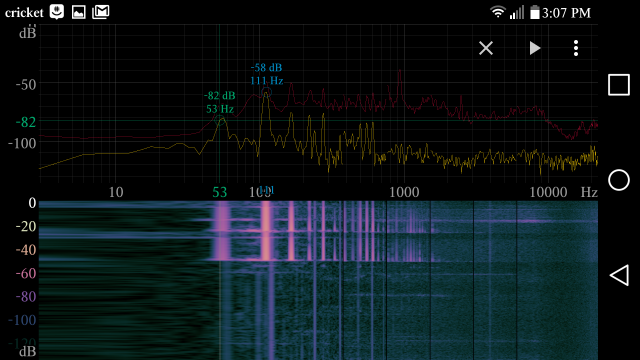Tap the green -82 level axis label
The image size is (640, 360).
coord(26,122)
